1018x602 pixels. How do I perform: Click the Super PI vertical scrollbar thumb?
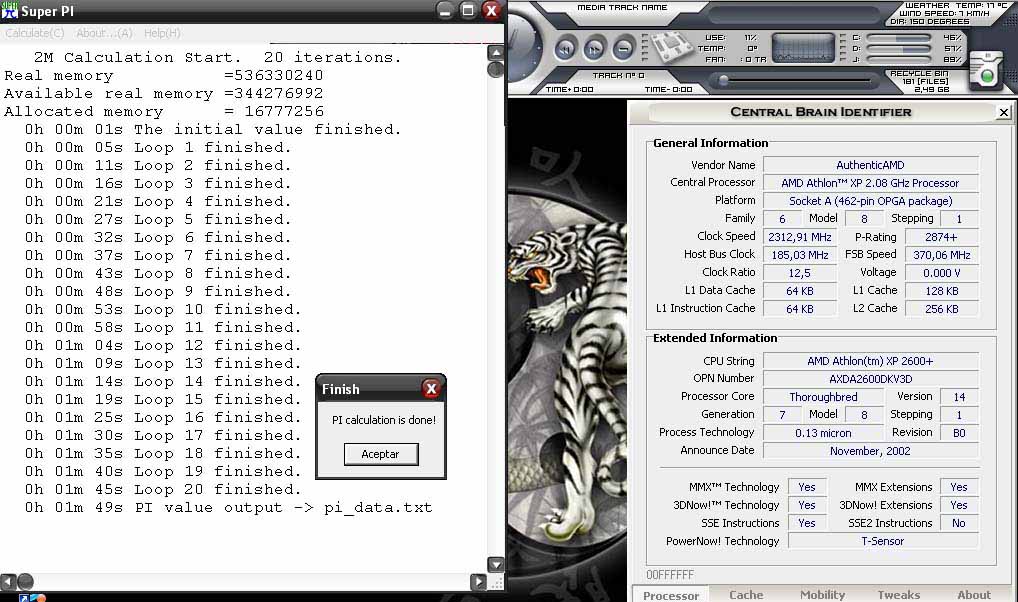click(x=495, y=69)
